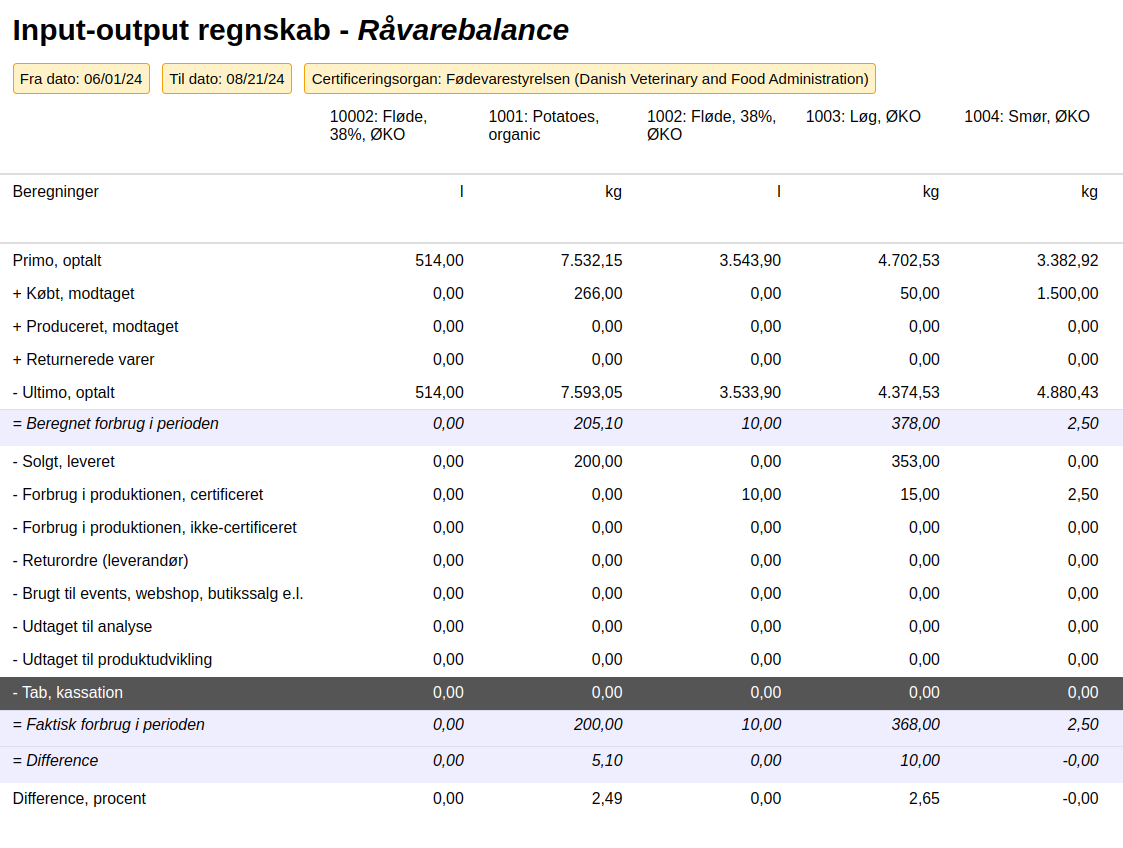This screenshot has height=848, width=1123.
Task: Open the "Fra dato: 06/01/24" date filter
Action: (x=81, y=78)
